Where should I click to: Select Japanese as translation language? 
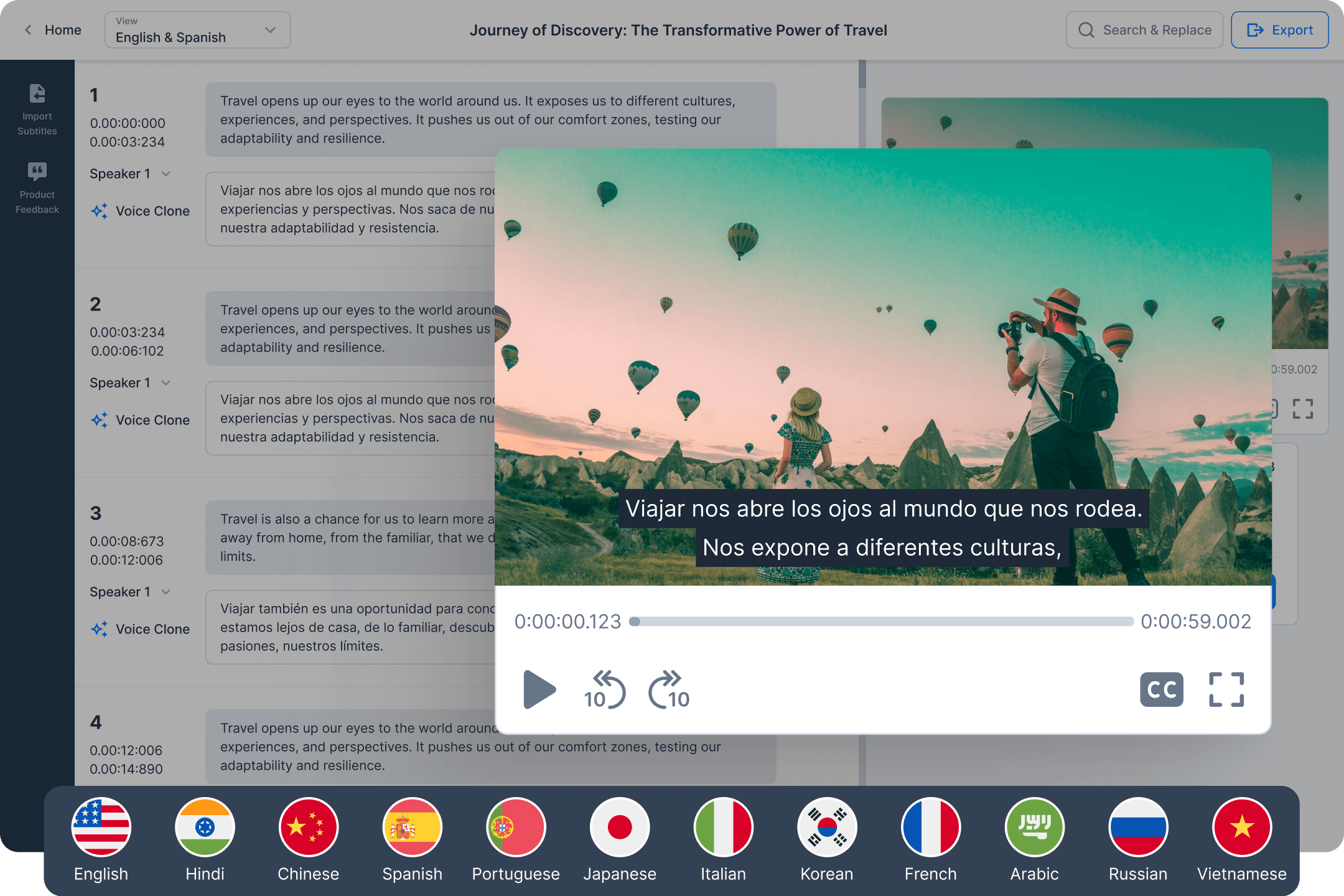click(620, 828)
